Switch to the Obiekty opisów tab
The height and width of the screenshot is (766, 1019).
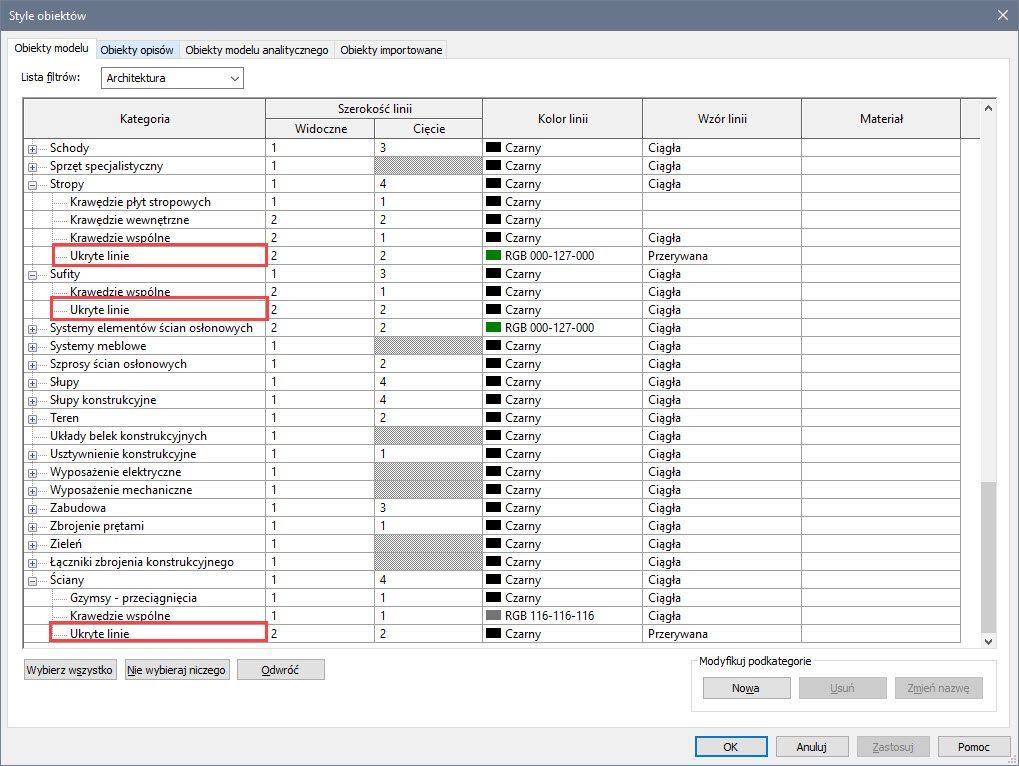click(x=137, y=50)
